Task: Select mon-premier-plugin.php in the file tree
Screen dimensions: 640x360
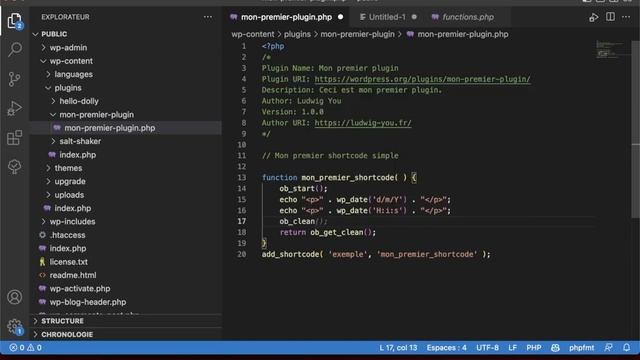Action: [109, 128]
